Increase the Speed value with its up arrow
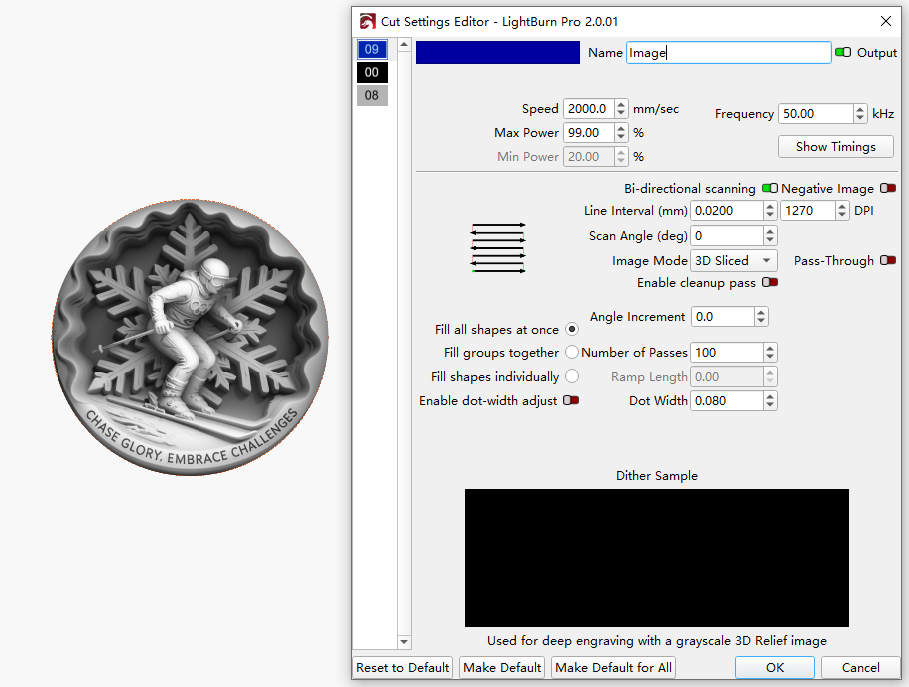 [621, 104]
